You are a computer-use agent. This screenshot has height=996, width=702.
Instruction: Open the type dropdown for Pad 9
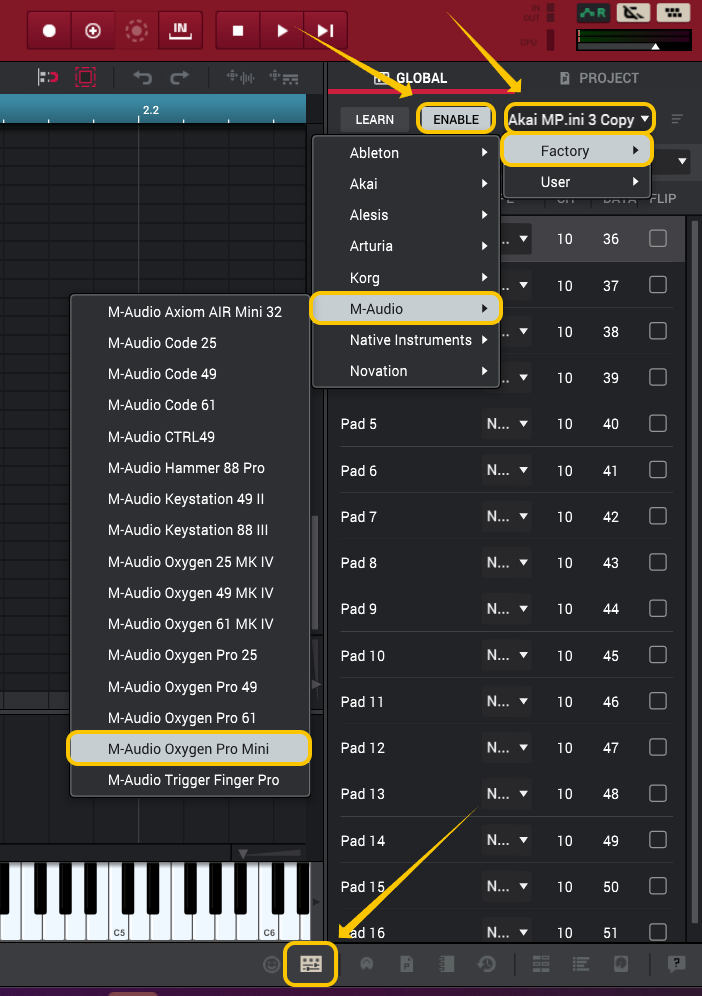[x=506, y=609]
